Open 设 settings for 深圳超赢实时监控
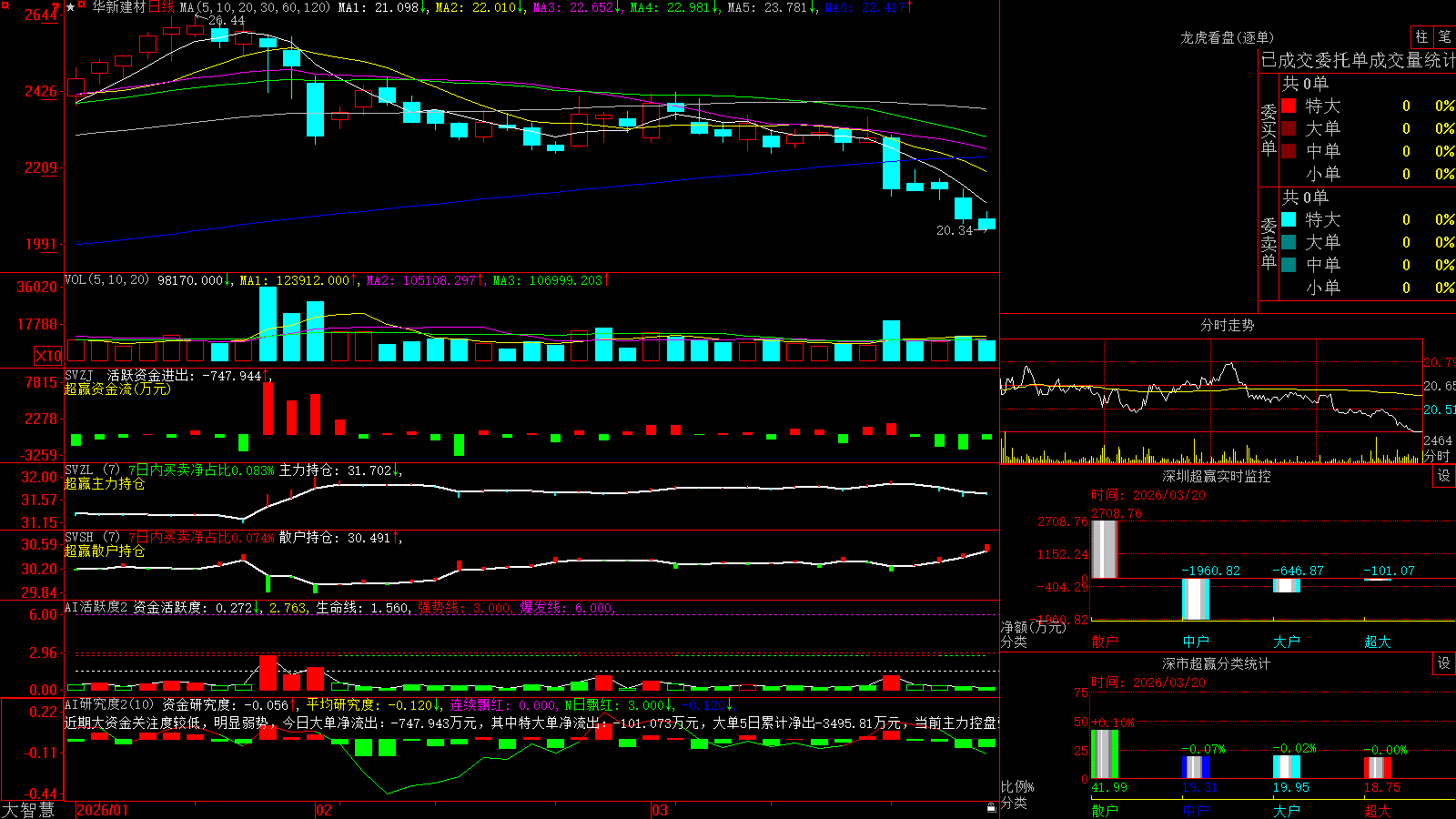This screenshot has width=1456, height=819. [1444, 476]
